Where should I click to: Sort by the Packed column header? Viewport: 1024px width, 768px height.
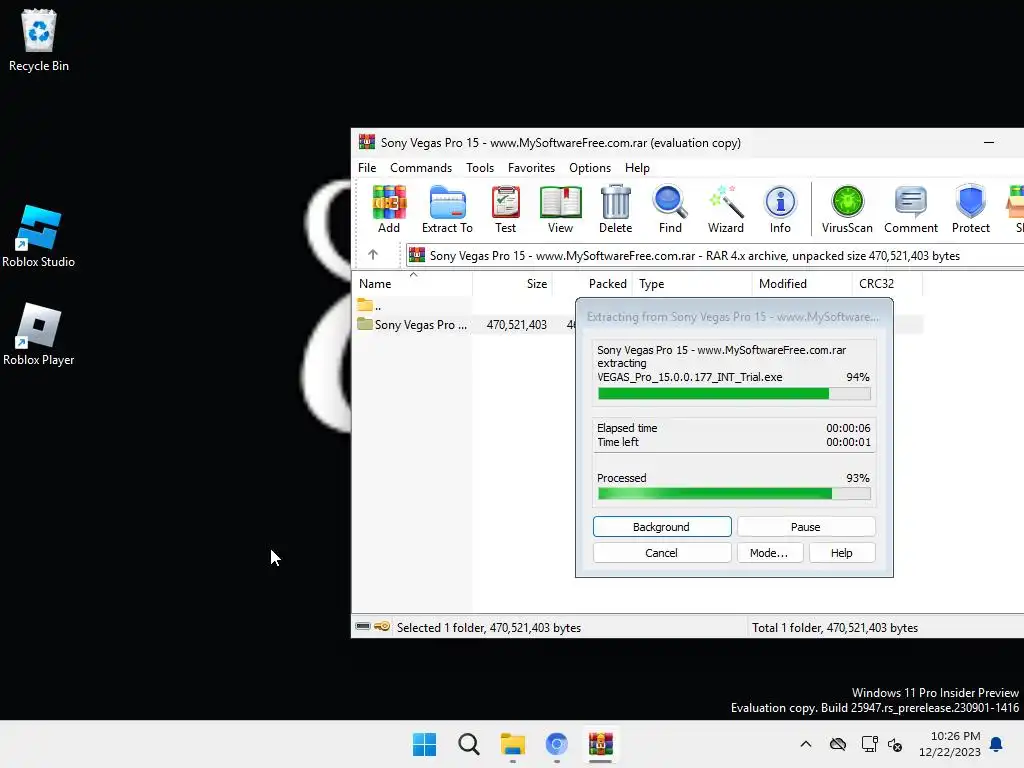click(x=593, y=283)
